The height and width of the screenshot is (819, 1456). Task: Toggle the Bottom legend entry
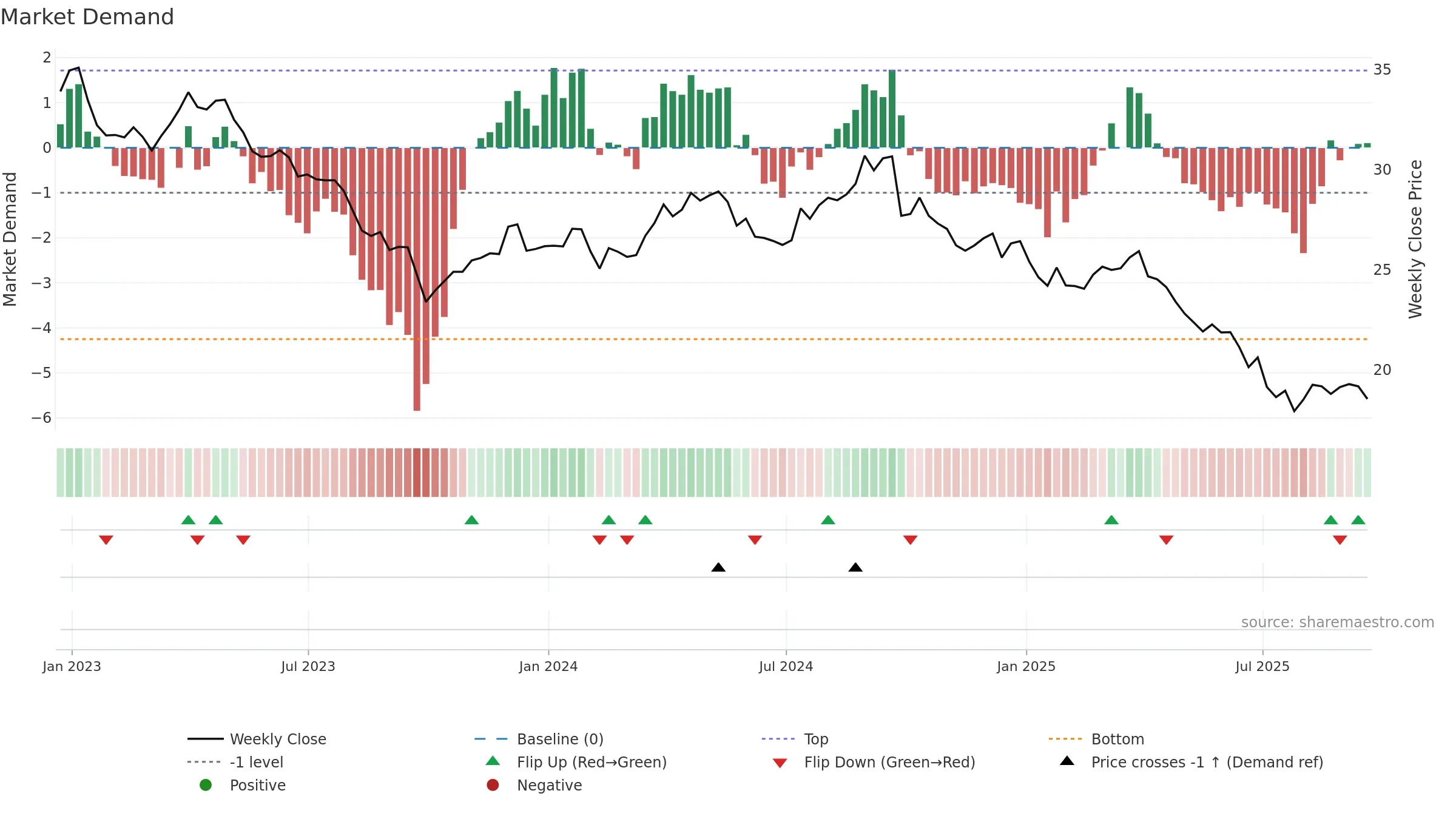pyautogui.click(x=1096, y=739)
